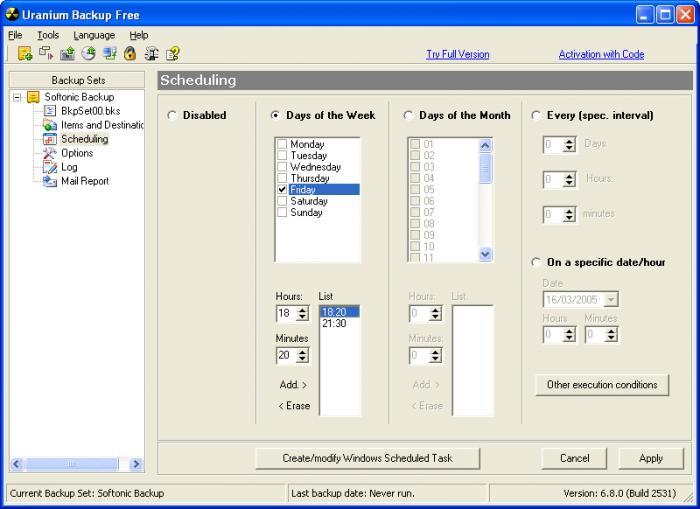This screenshot has width=700, height=509.
Task: Click the help question mark toolbar icon
Action: [x=173, y=54]
